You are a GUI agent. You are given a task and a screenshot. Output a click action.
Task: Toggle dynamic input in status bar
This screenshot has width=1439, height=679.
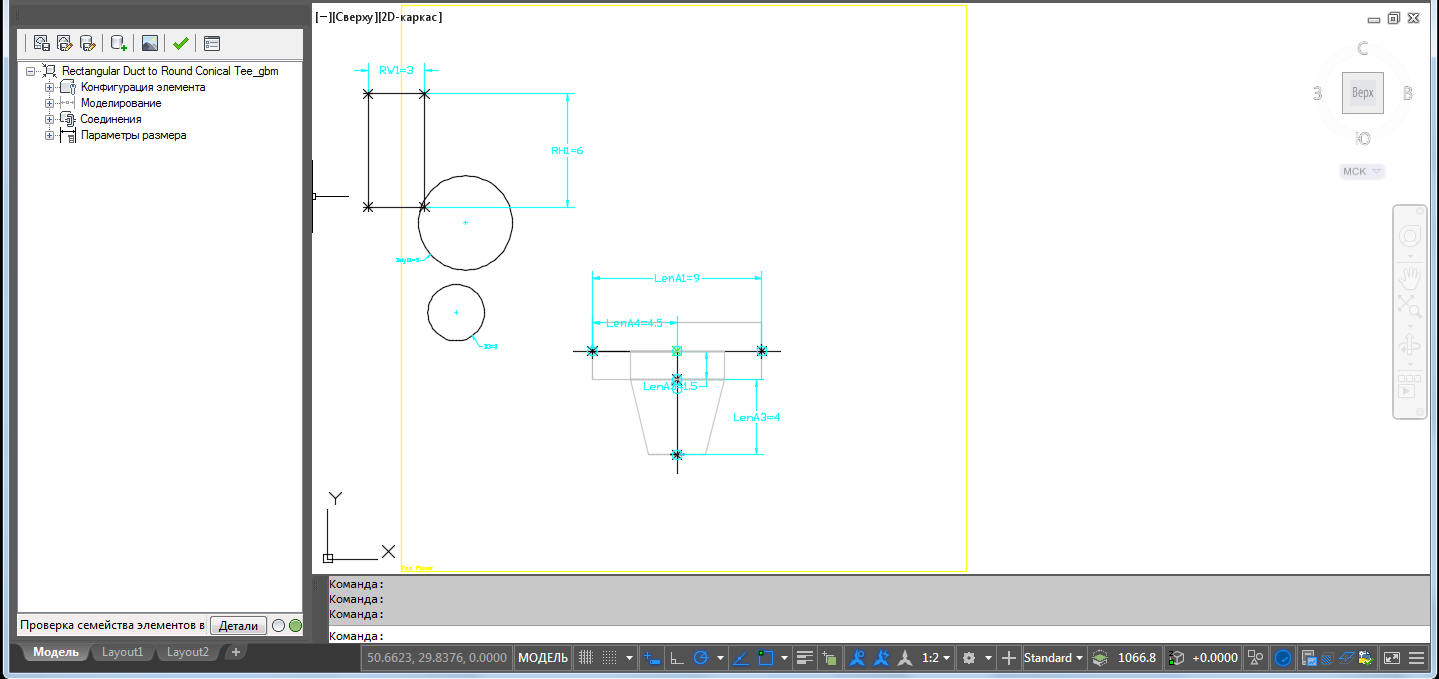pos(652,658)
